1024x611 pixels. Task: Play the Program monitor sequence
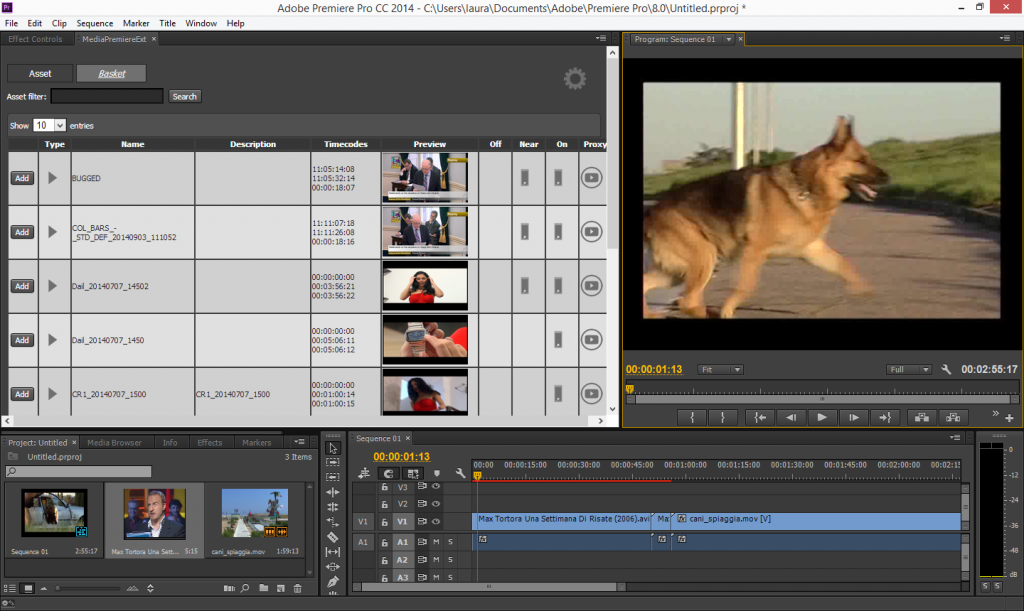822,418
